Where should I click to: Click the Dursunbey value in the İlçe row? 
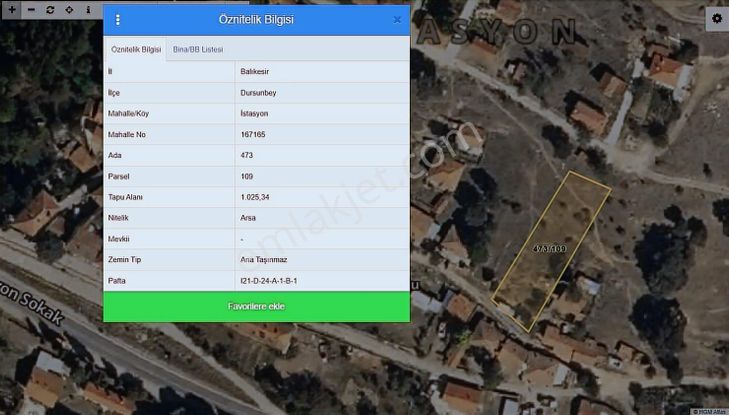point(257,92)
